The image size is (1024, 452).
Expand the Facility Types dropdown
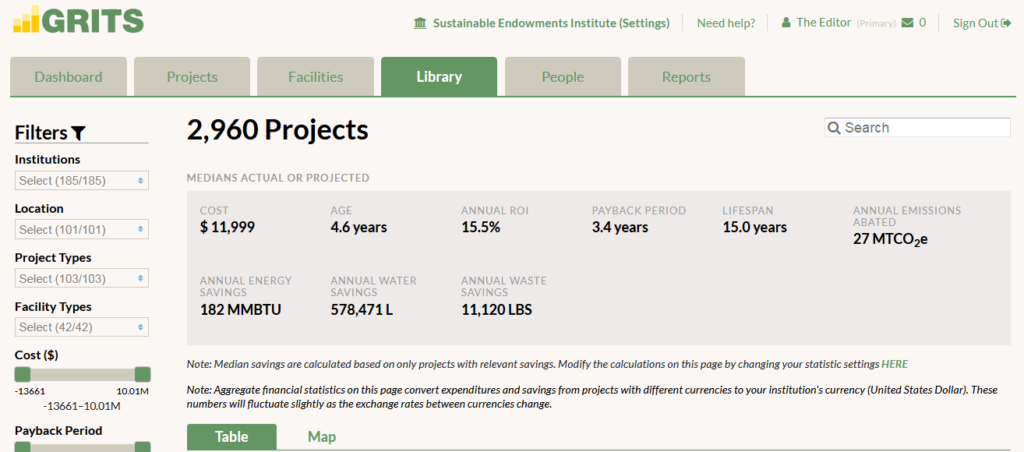tap(82, 327)
